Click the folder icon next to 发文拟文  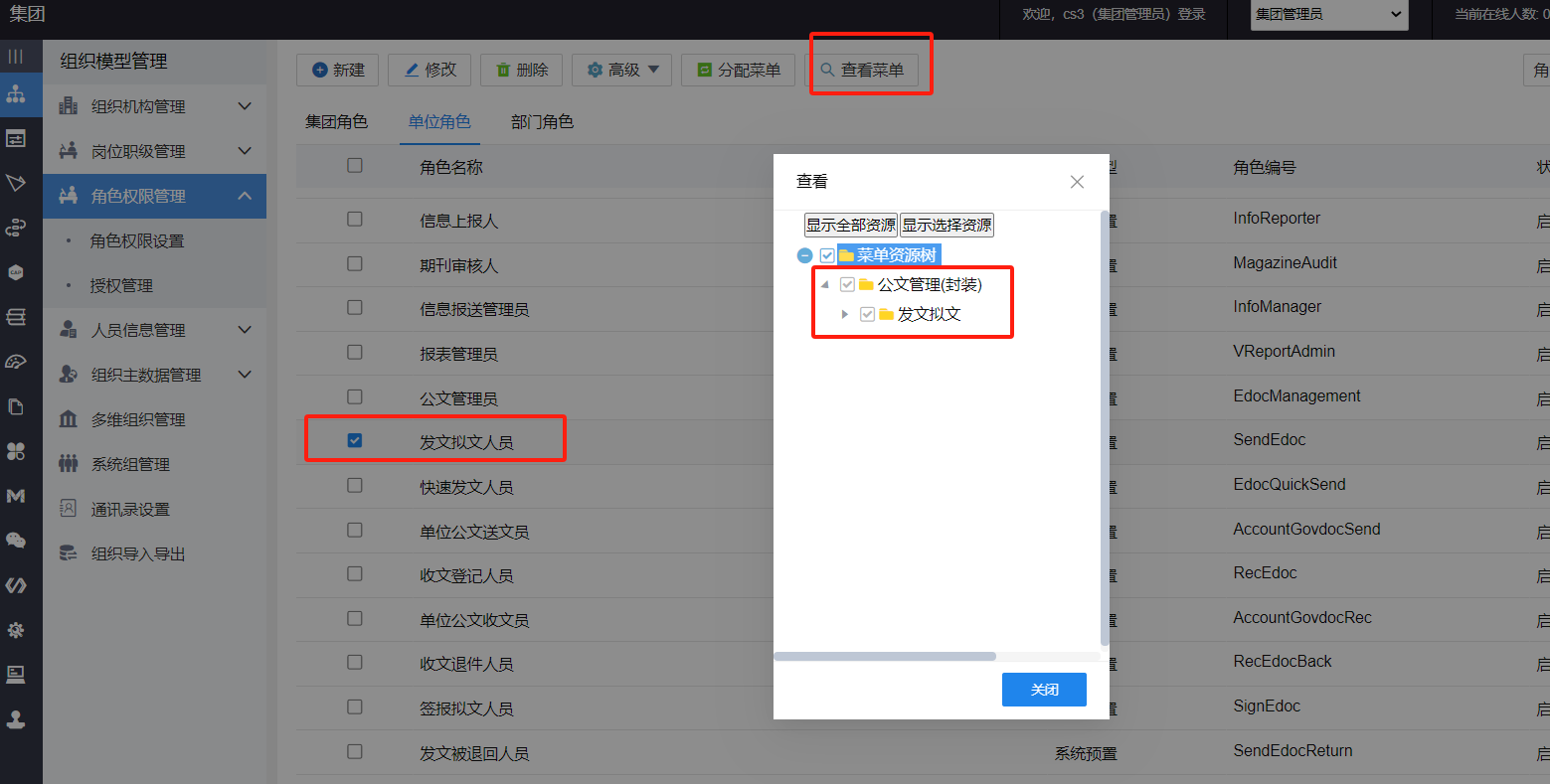886,314
